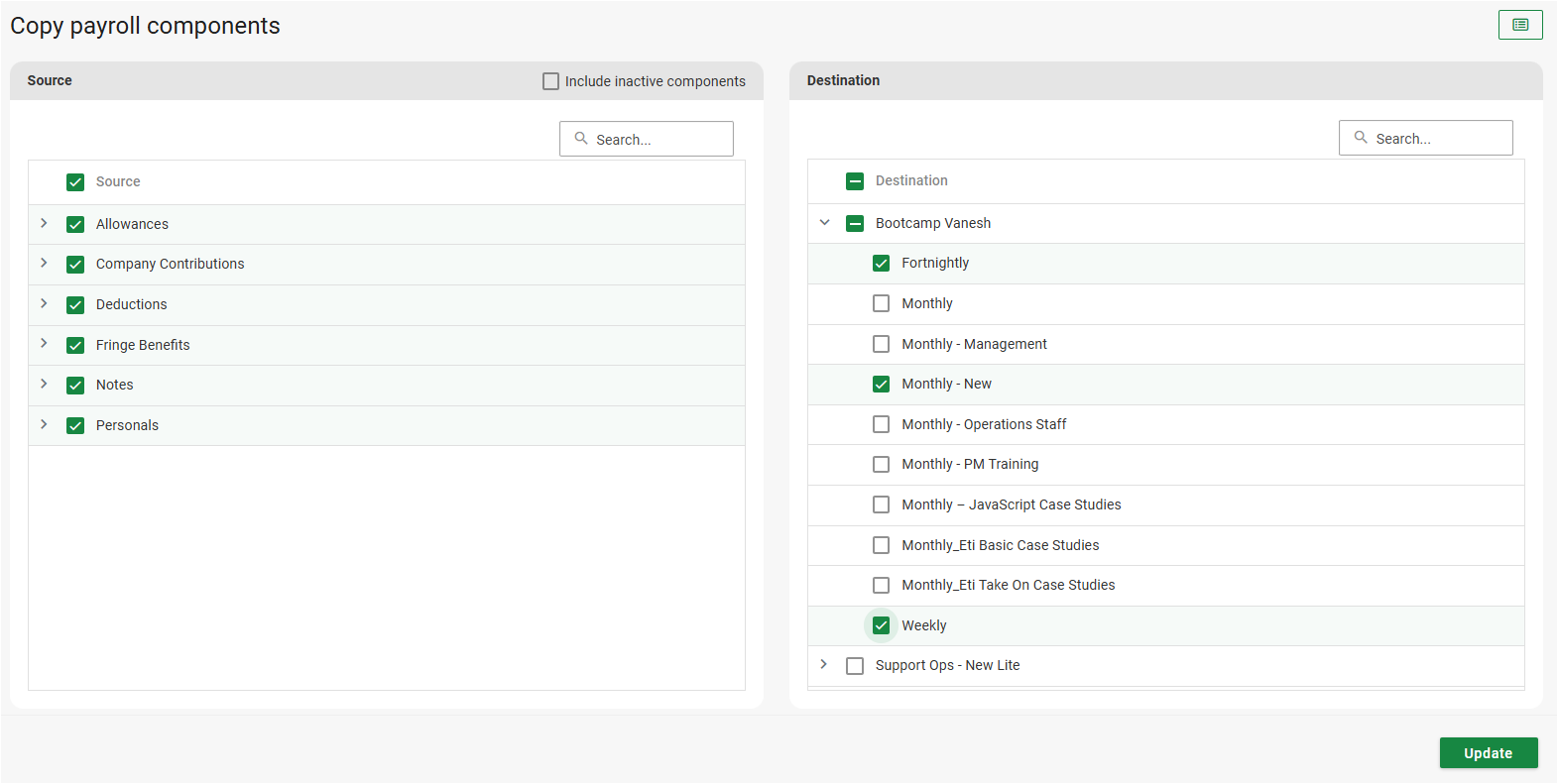Collapse the Bootcamp Vanesh group

[824, 223]
